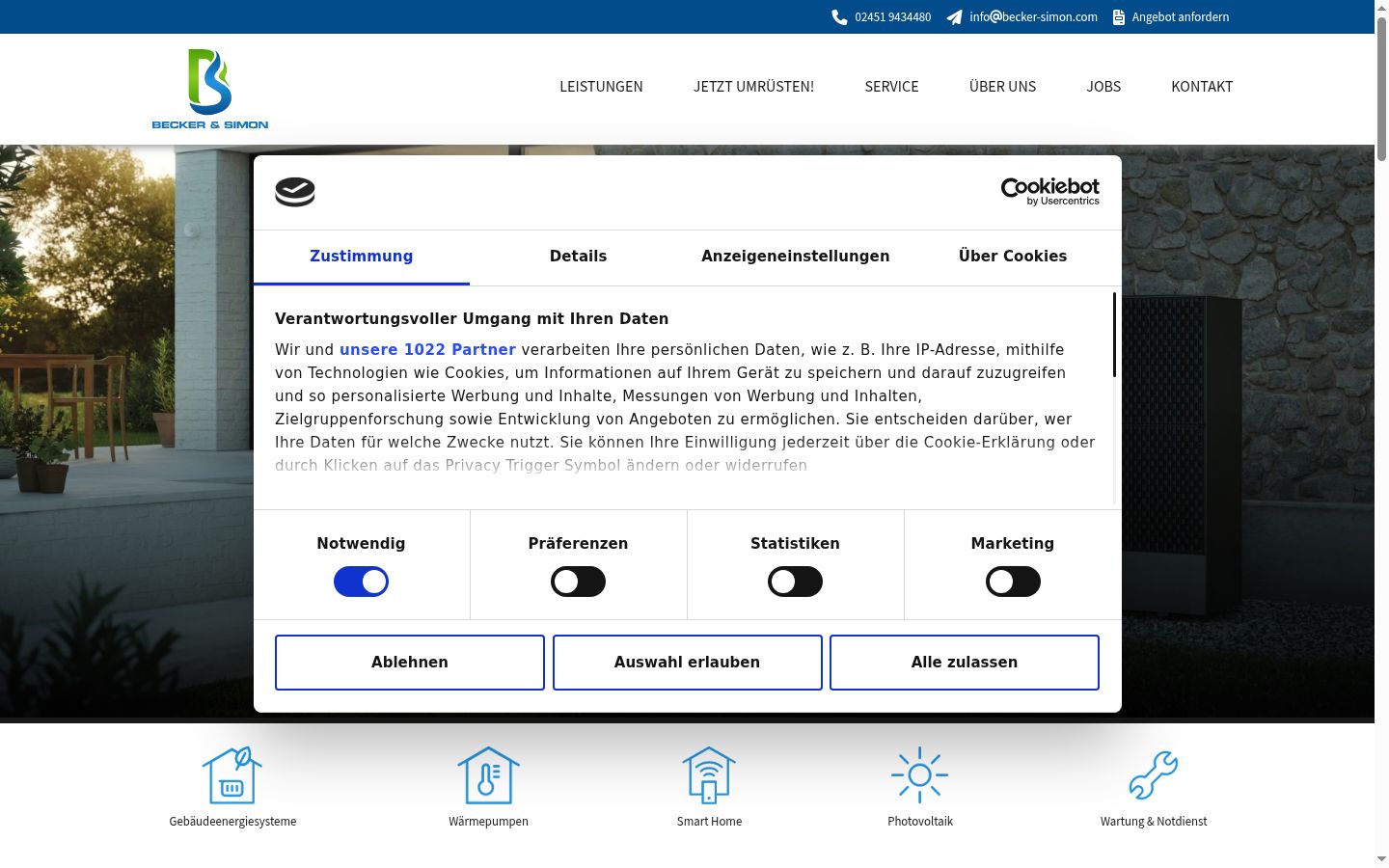Click heading 'Verantwortungsvoller Umgang mit Ihren Daten'

[x=472, y=319]
